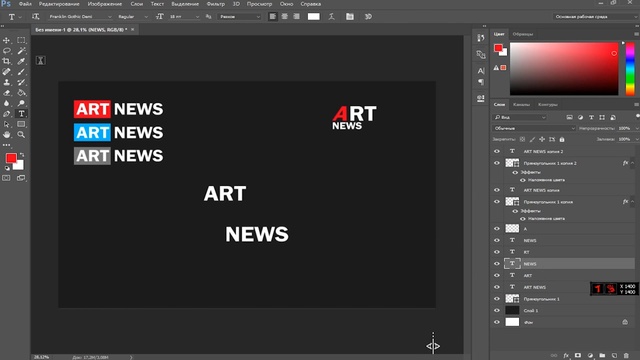Switch to the 'Каналы' tab
Viewport: 640px width, 360px height.
[521, 105]
